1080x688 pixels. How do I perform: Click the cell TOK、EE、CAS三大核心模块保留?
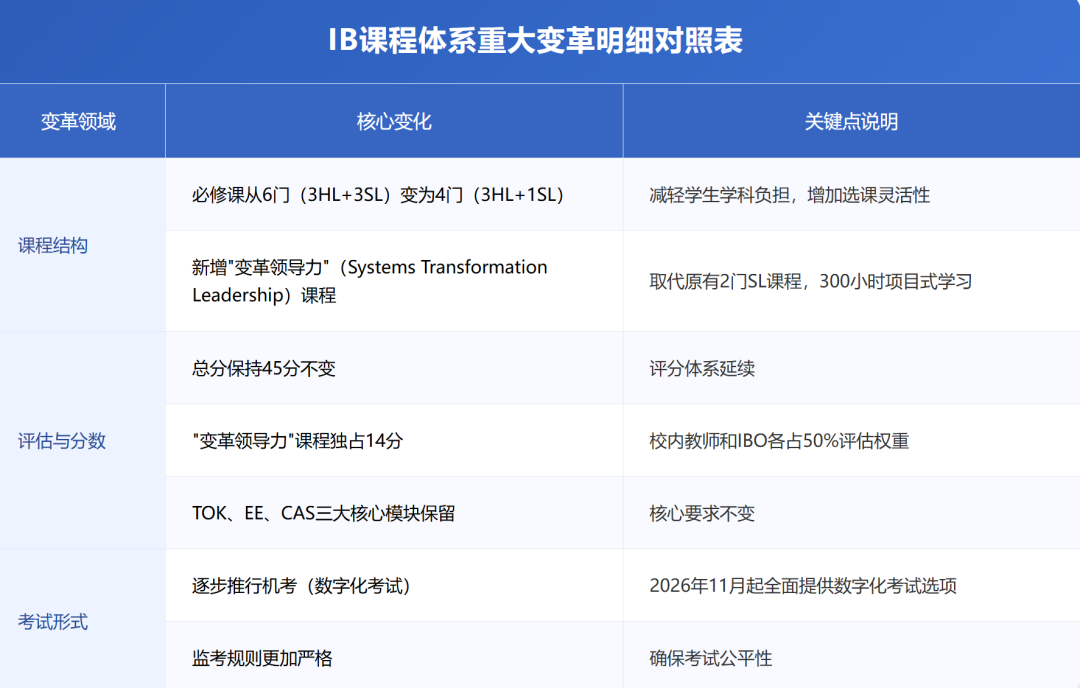[394, 513]
